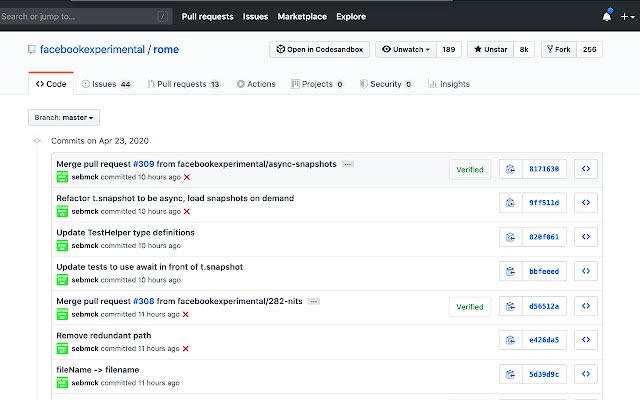This screenshot has height=400, width=640.
Task: Click Issues in top navigation
Action: point(255,17)
